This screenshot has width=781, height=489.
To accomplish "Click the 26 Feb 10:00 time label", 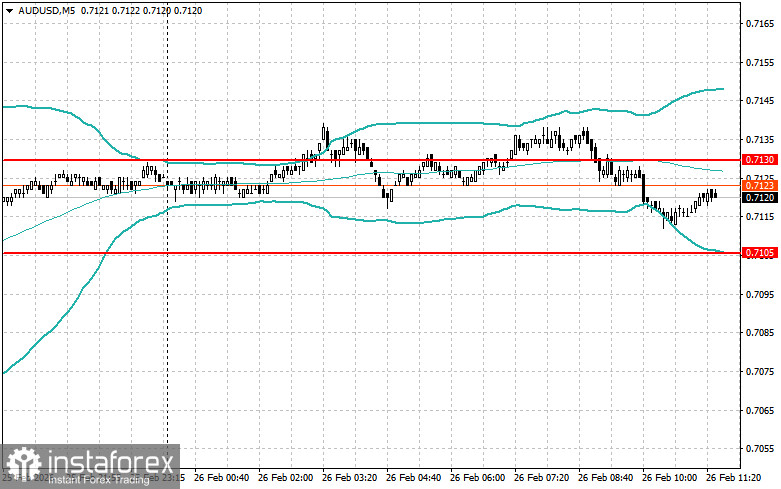I will coord(669,478).
